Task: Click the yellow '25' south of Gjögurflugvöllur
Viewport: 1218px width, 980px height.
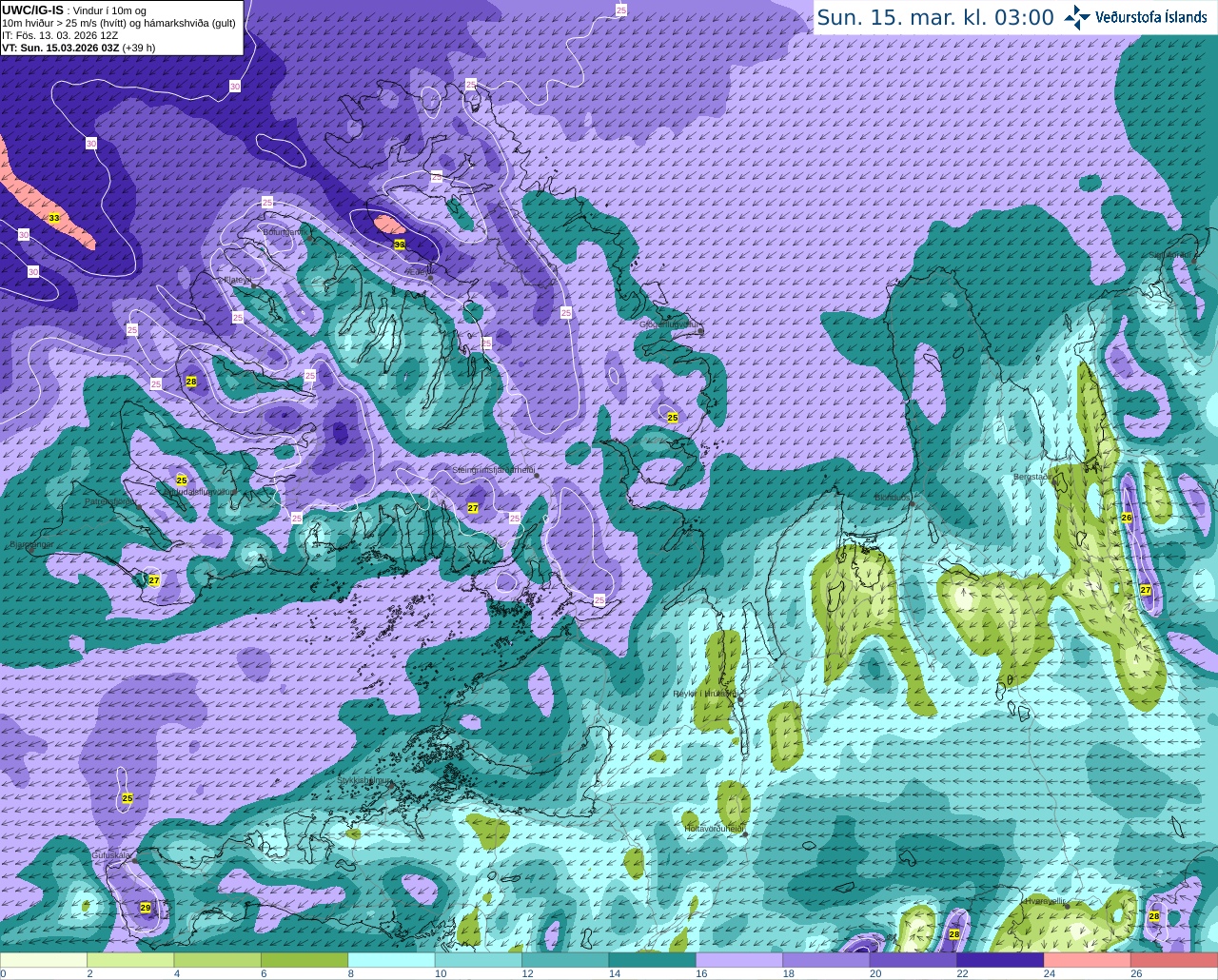Action: coord(673,418)
